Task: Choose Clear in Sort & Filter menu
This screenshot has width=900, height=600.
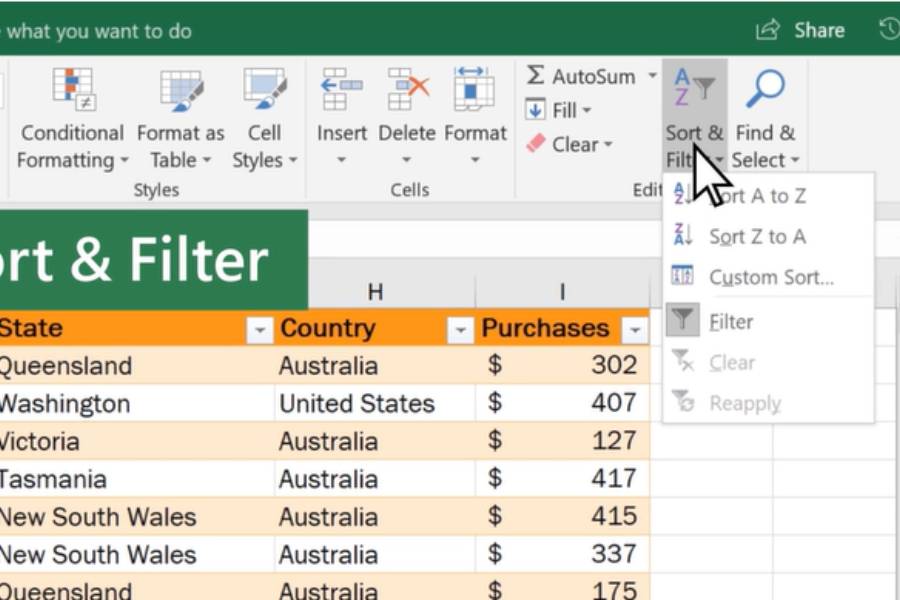Action: [x=768, y=362]
